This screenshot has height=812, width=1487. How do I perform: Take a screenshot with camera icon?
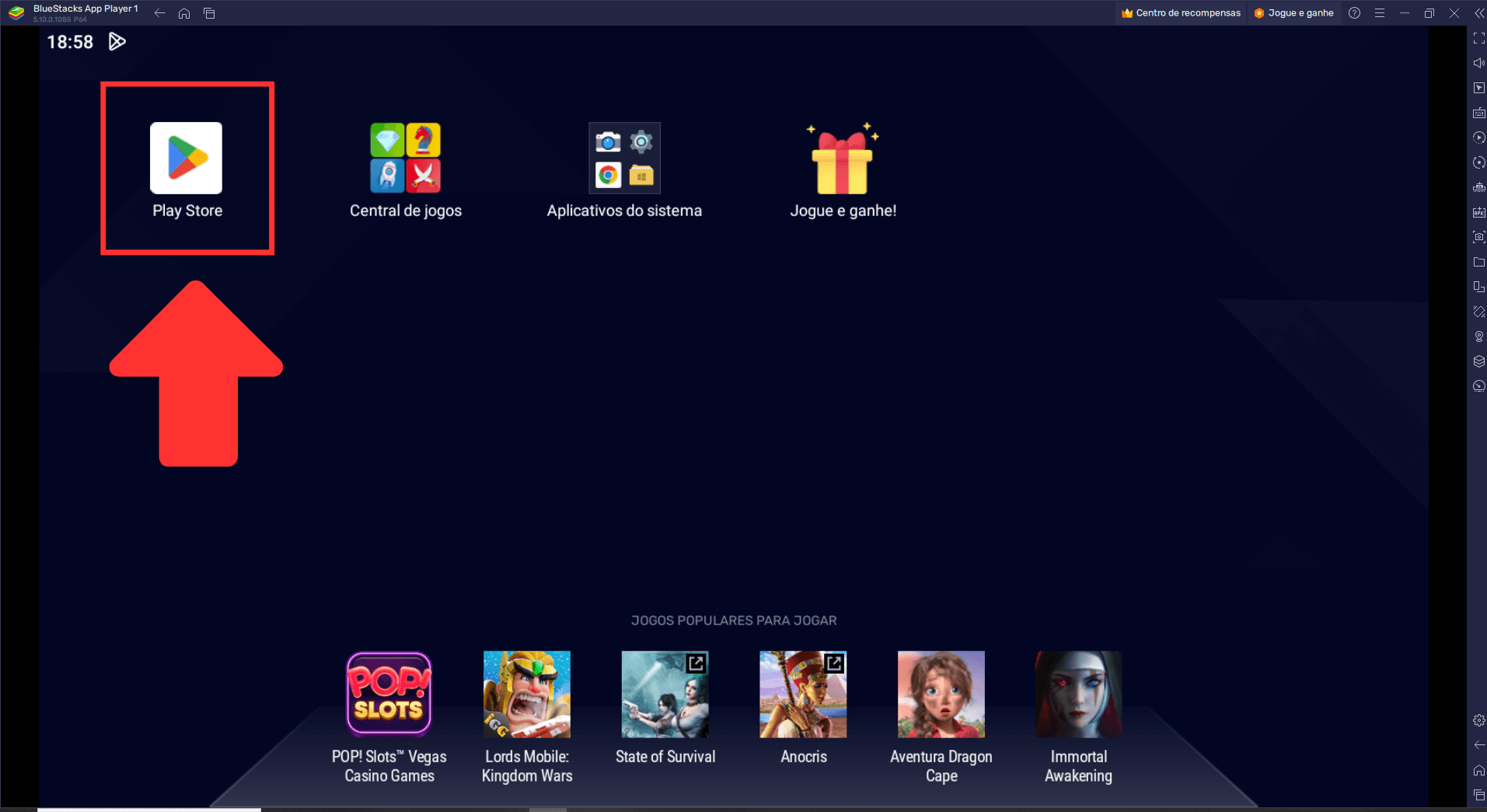pos(1479,237)
